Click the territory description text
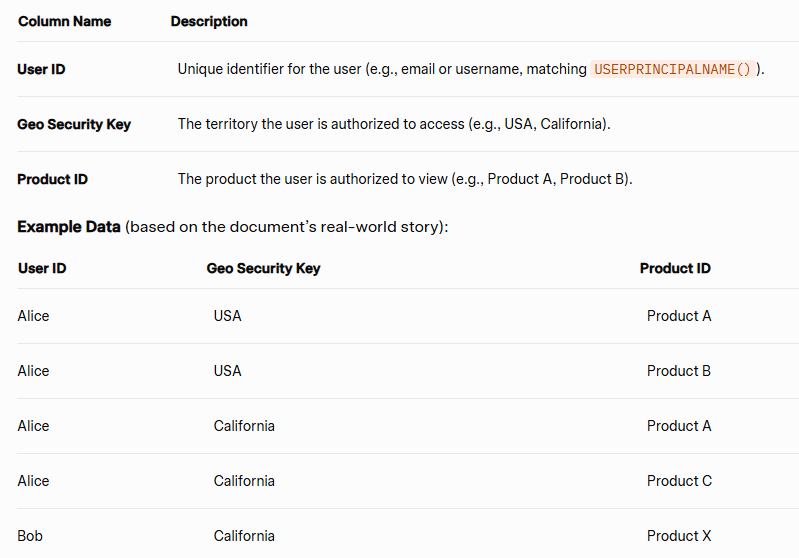 pos(394,124)
